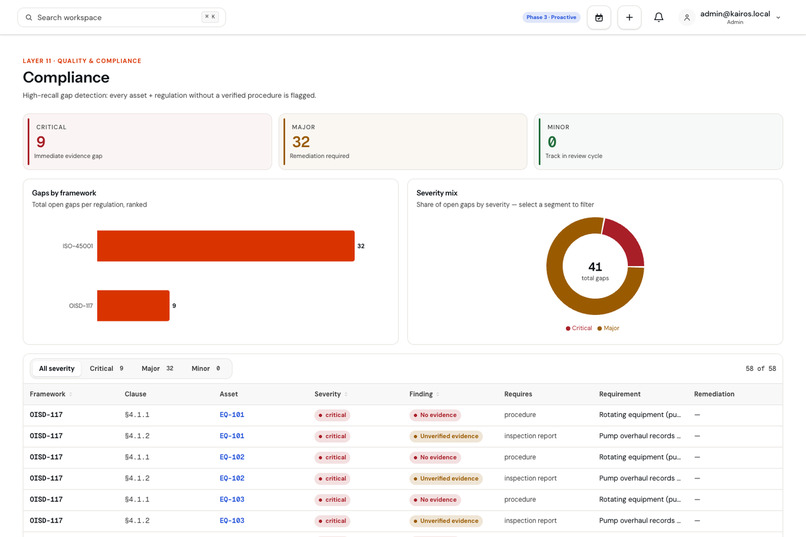This screenshot has height=537, width=806.
Task: Sort table by Severity column
Action: pos(331,394)
